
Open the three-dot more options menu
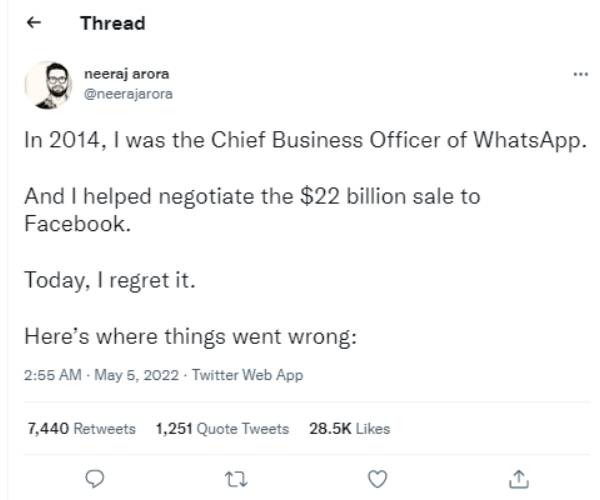coord(579,74)
